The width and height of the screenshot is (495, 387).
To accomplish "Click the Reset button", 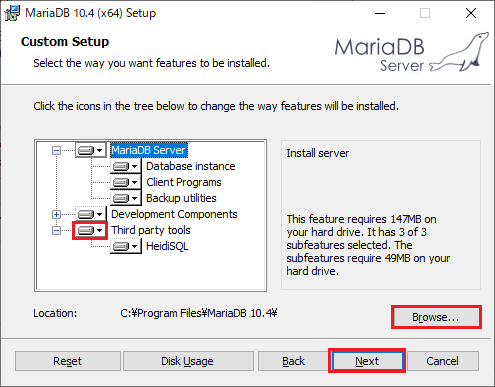I will pos(68,361).
